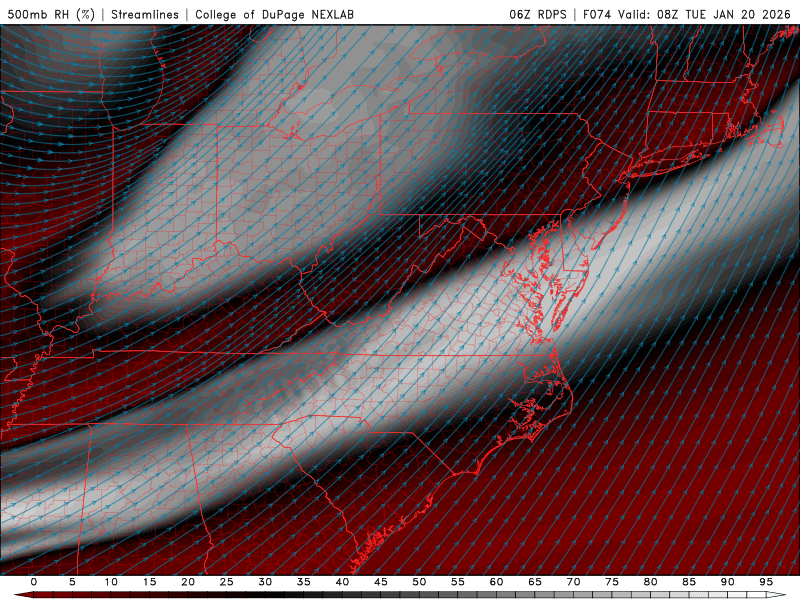Viewport: 800px width, 600px height.
Task: Click the 'F074 Valid: 08Z TUE JAN 20 2026' text
Action: pyautogui.click(x=688, y=14)
